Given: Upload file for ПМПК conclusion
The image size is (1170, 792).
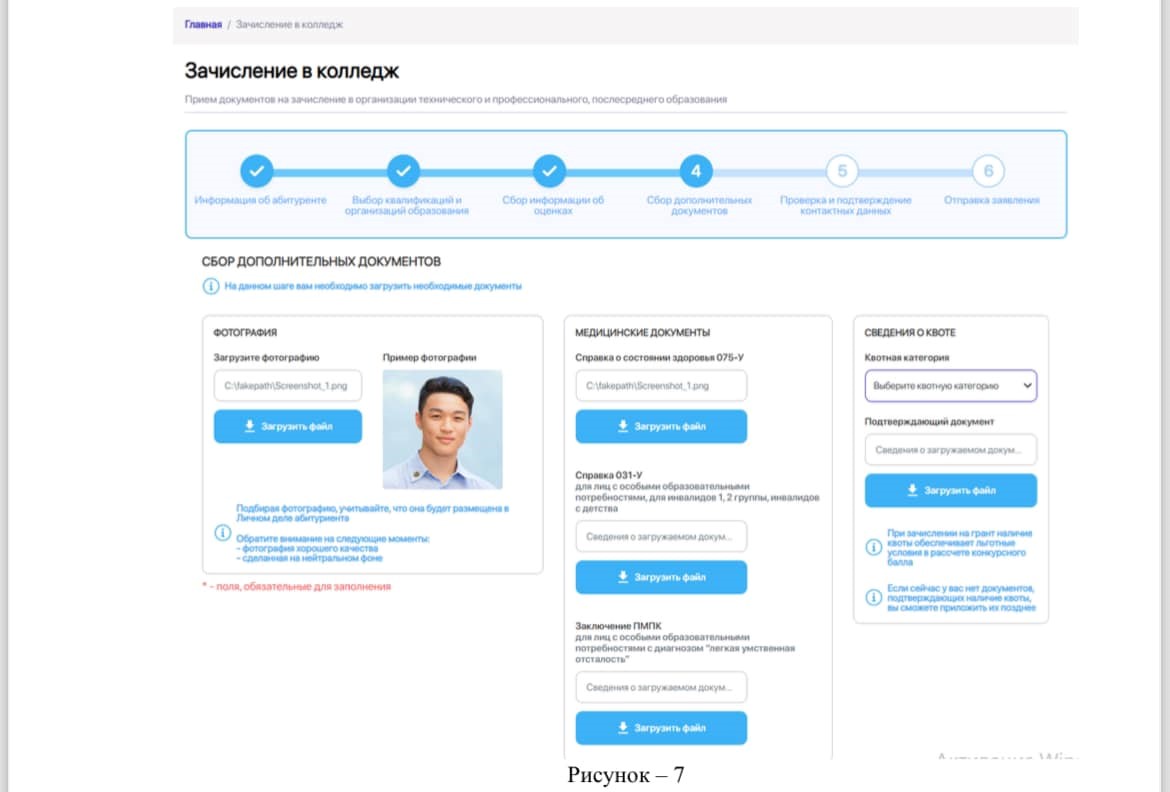Looking at the screenshot, I should click(661, 728).
